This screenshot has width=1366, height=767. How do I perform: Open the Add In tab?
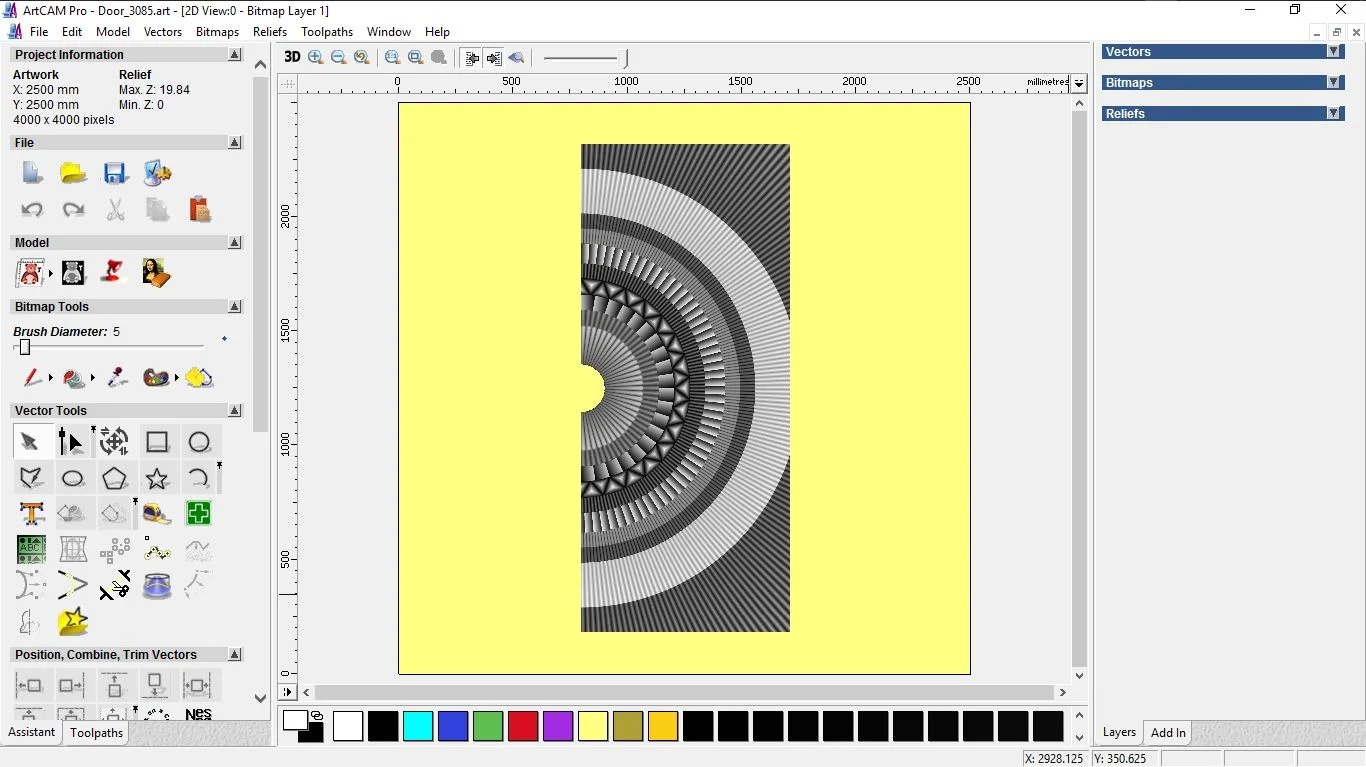[1168, 733]
